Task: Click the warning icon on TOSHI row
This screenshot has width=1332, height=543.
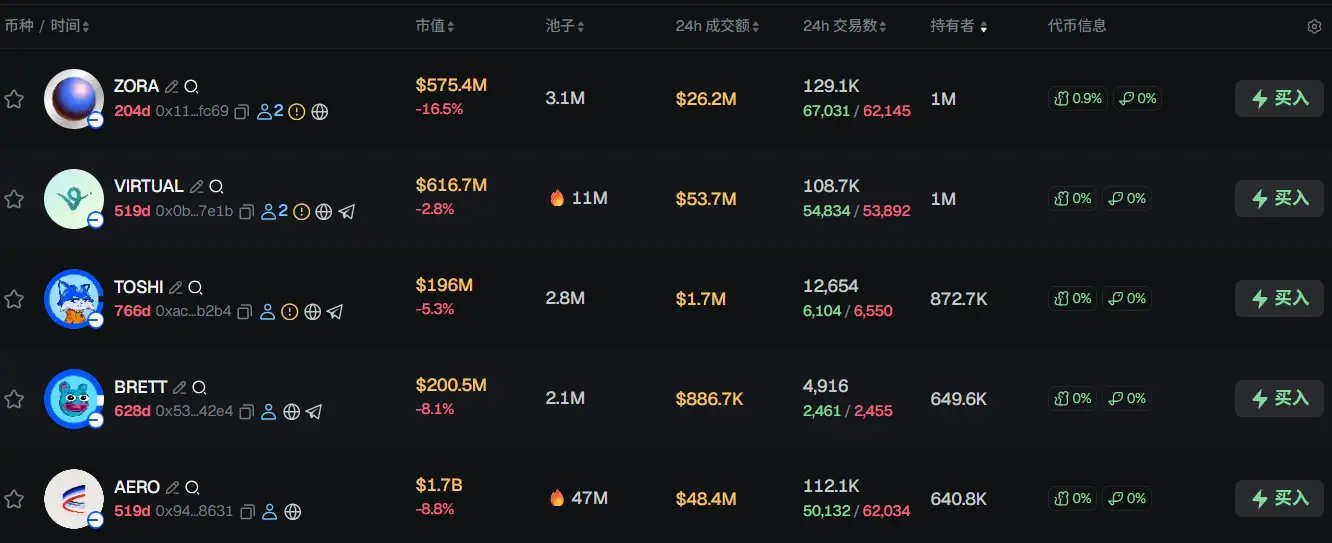Action: tap(290, 312)
